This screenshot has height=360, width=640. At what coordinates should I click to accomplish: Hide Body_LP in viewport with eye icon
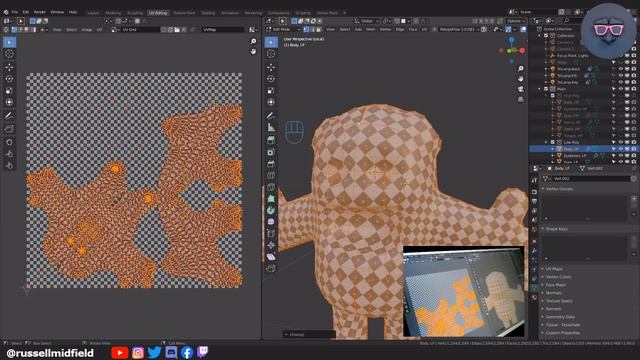(621, 149)
